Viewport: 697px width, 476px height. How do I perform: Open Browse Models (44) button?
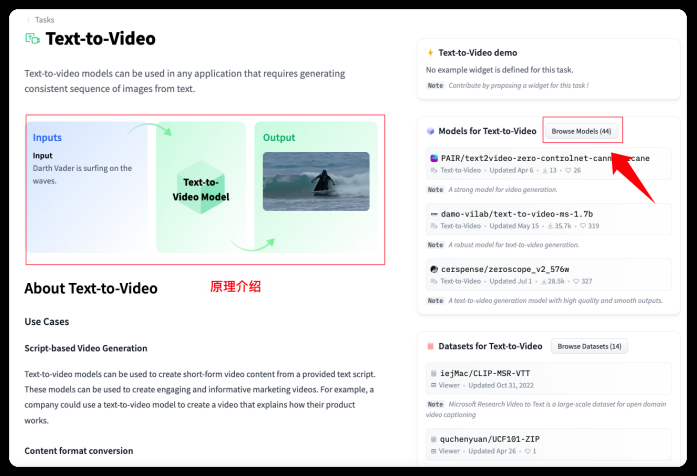click(x=581, y=131)
